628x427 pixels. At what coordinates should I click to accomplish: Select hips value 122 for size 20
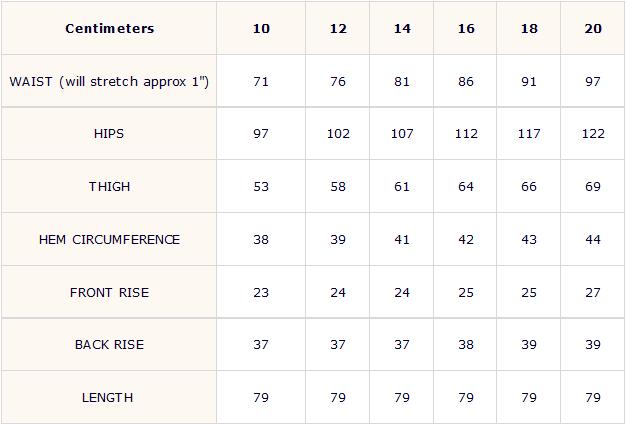click(x=593, y=134)
